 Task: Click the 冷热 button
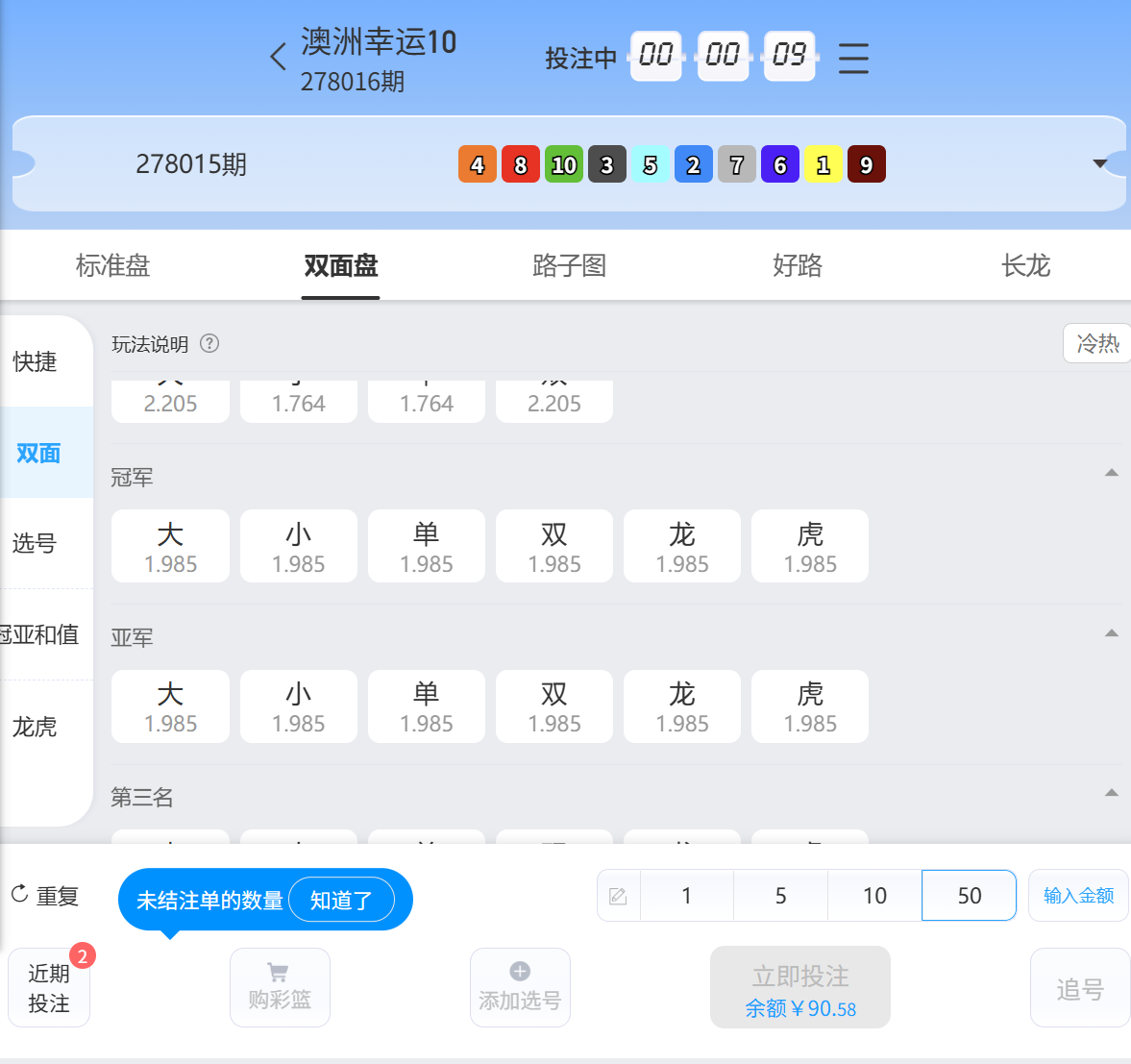[x=1097, y=343]
